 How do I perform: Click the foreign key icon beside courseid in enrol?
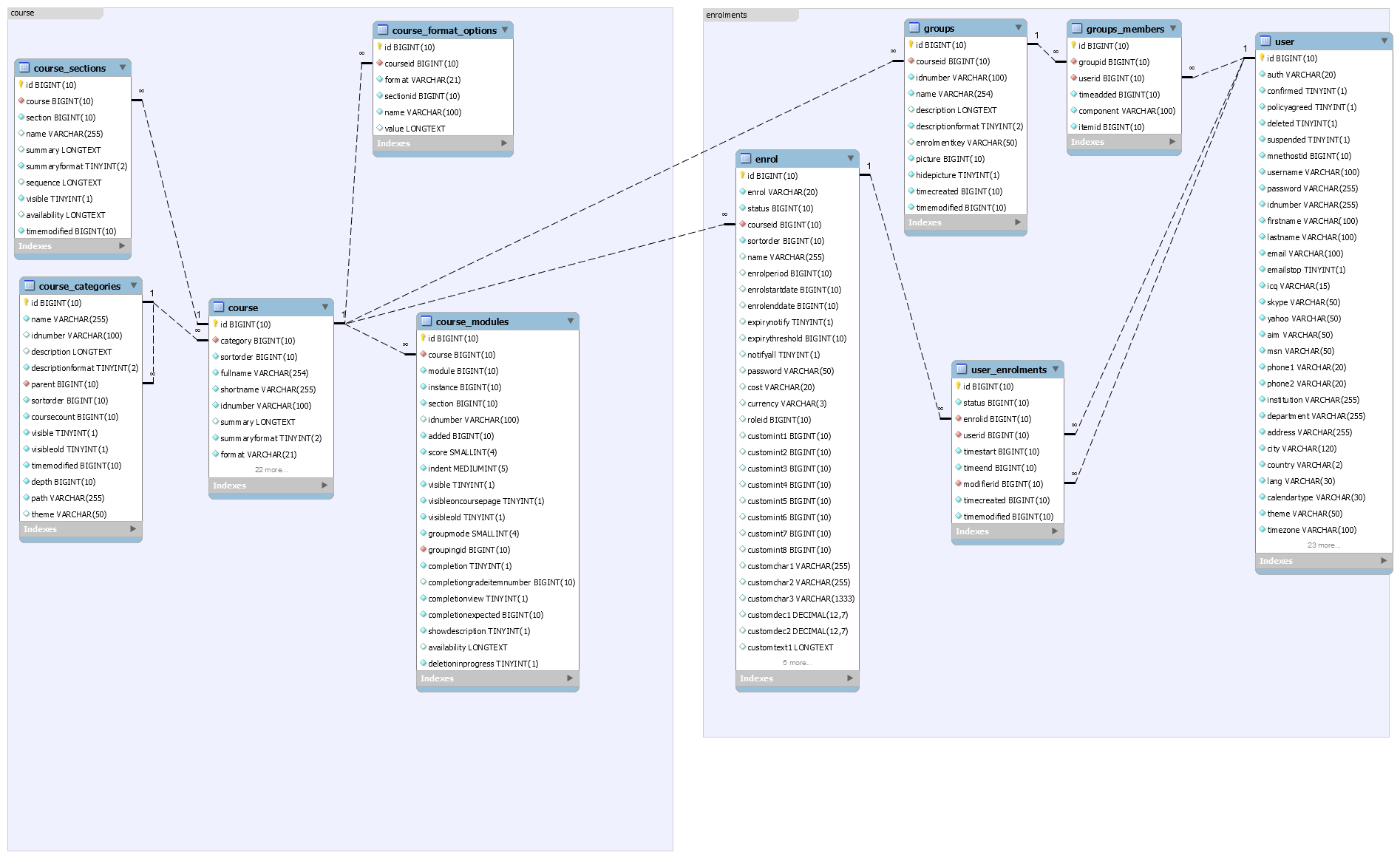[x=742, y=225]
